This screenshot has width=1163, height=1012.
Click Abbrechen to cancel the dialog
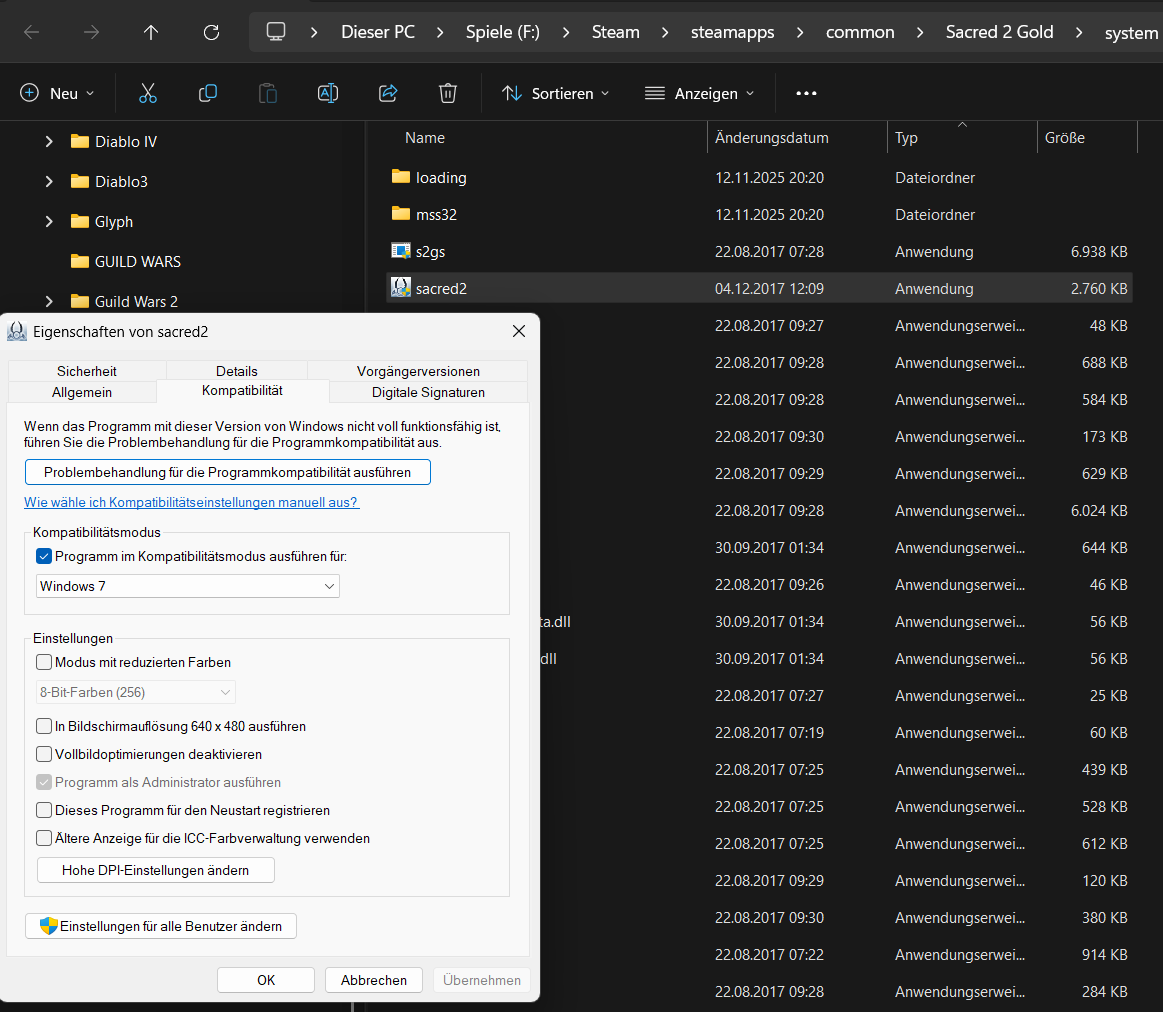[374, 979]
